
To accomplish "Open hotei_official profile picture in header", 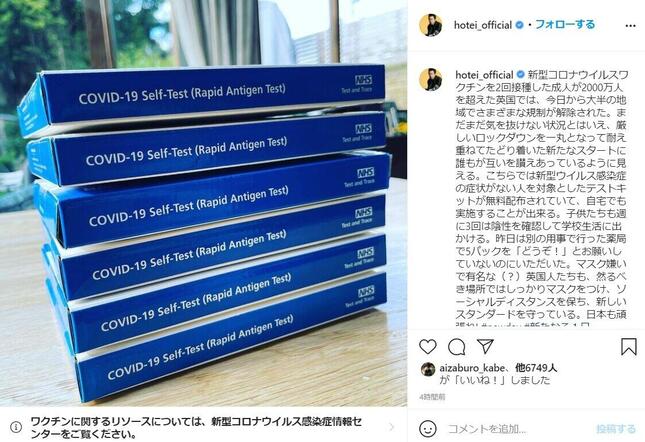I will click(431, 25).
